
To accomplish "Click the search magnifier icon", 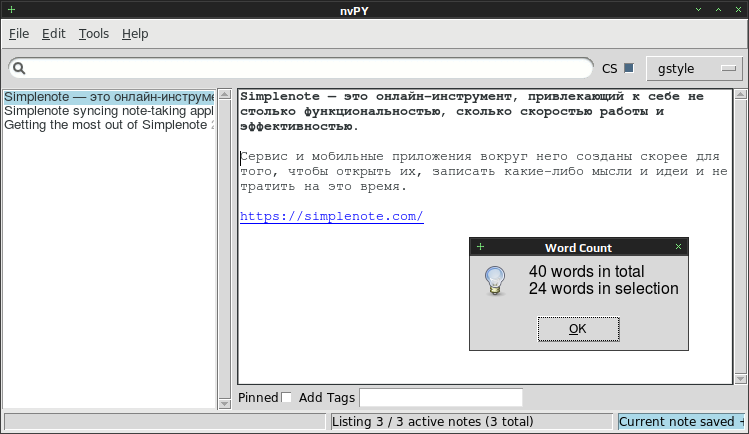I will pos(19,68).
